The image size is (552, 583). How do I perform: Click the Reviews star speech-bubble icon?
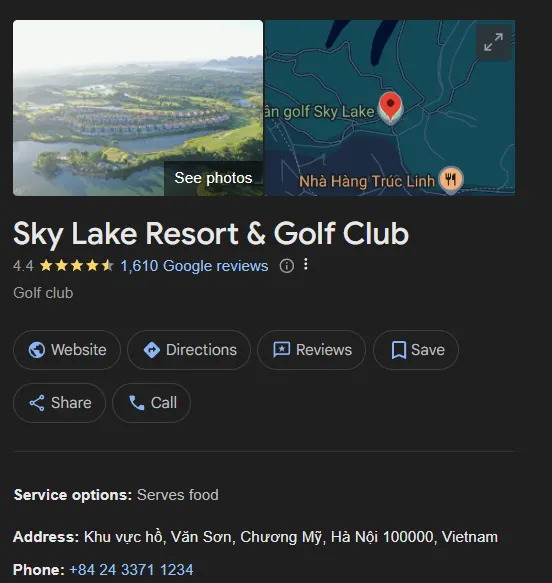click(x=282, y=350)
